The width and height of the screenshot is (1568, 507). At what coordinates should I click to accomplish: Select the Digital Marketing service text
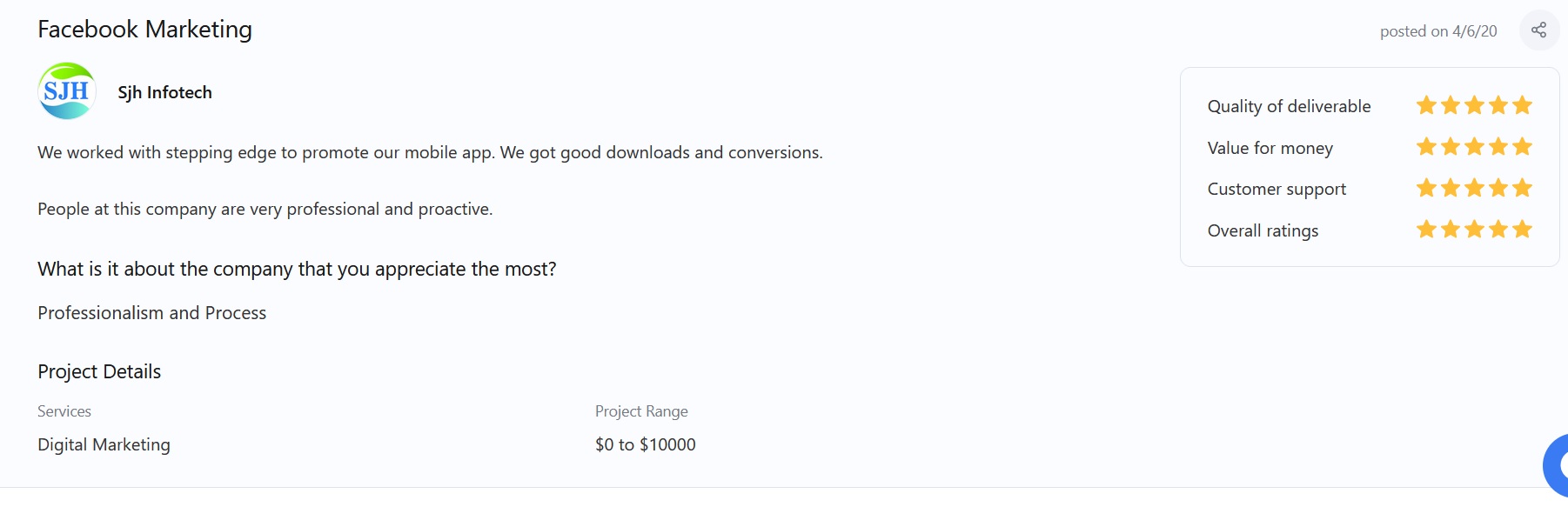point(104,444)
